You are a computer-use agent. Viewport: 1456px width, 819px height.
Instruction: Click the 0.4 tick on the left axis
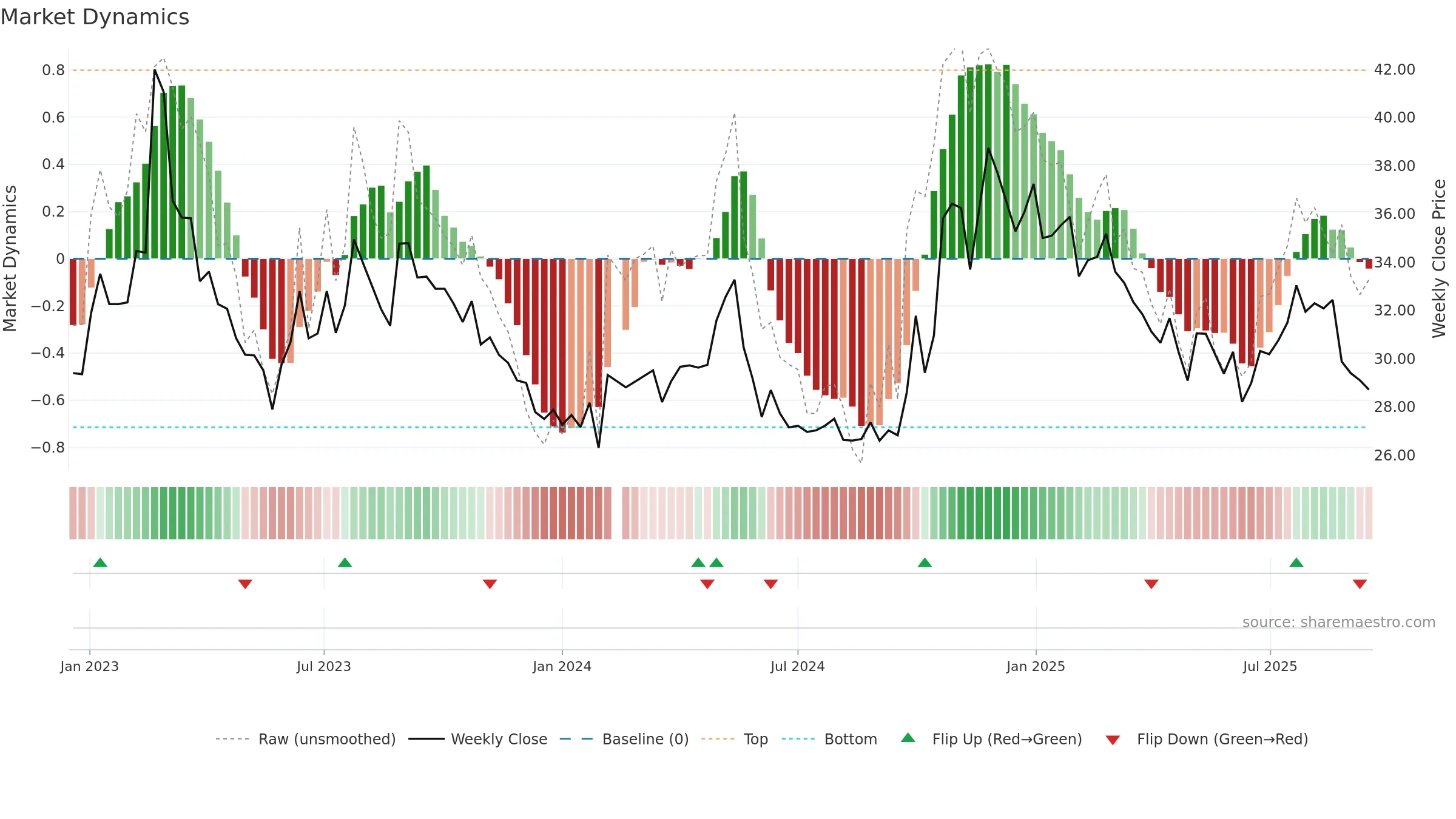point(53,164)
